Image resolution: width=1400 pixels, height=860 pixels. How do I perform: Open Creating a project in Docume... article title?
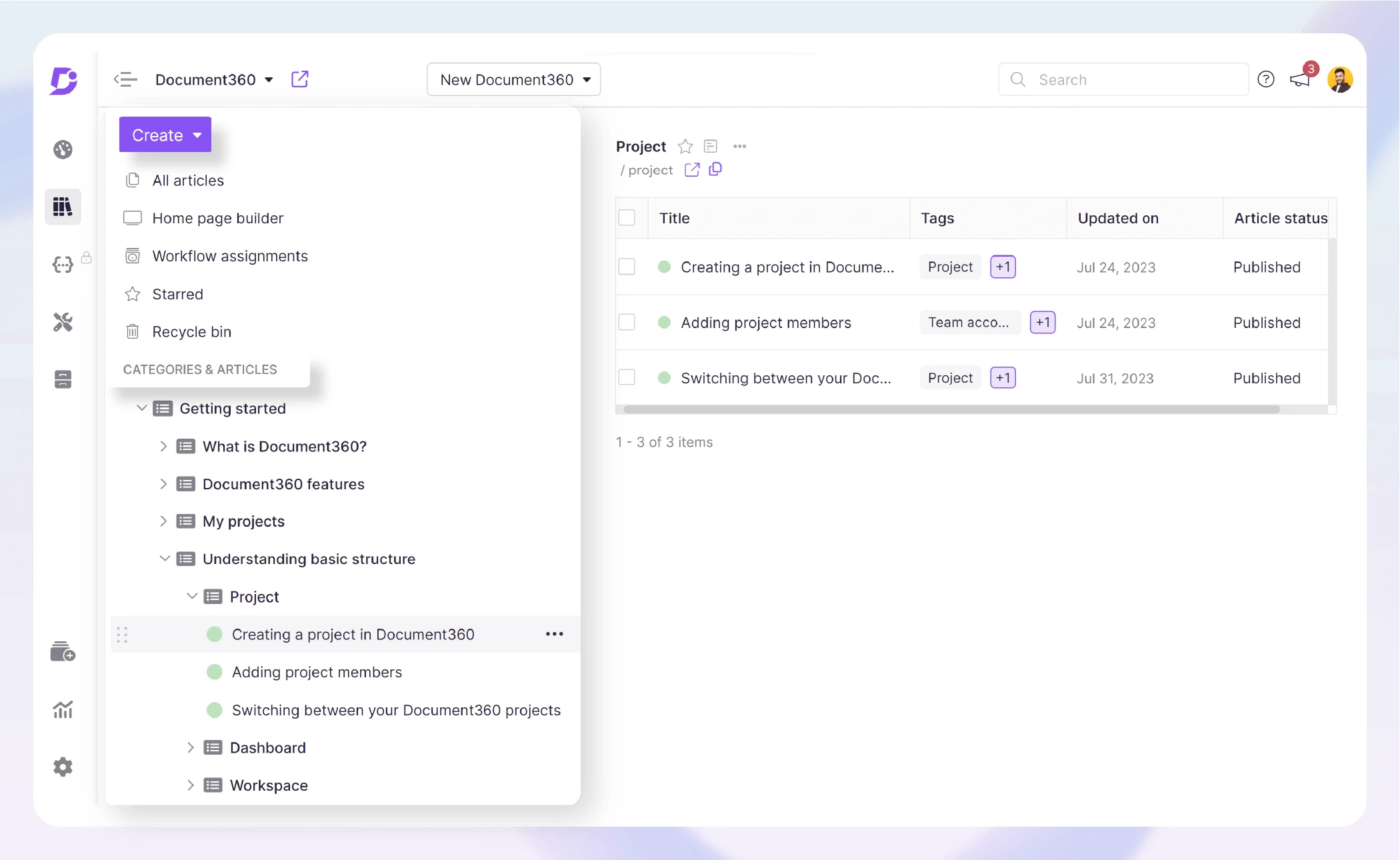click(787, 267)
